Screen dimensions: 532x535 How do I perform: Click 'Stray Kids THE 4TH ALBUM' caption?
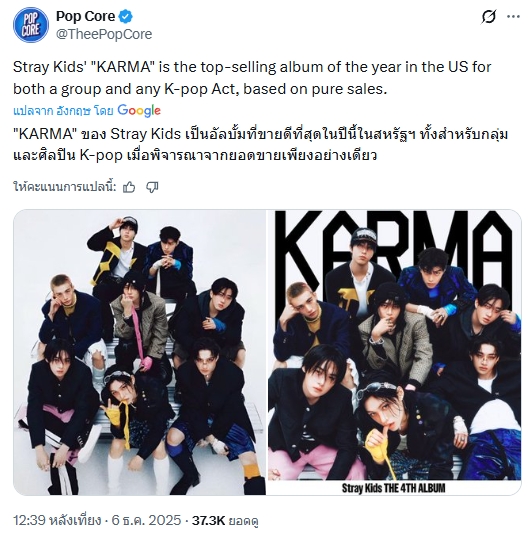point(393,488)
